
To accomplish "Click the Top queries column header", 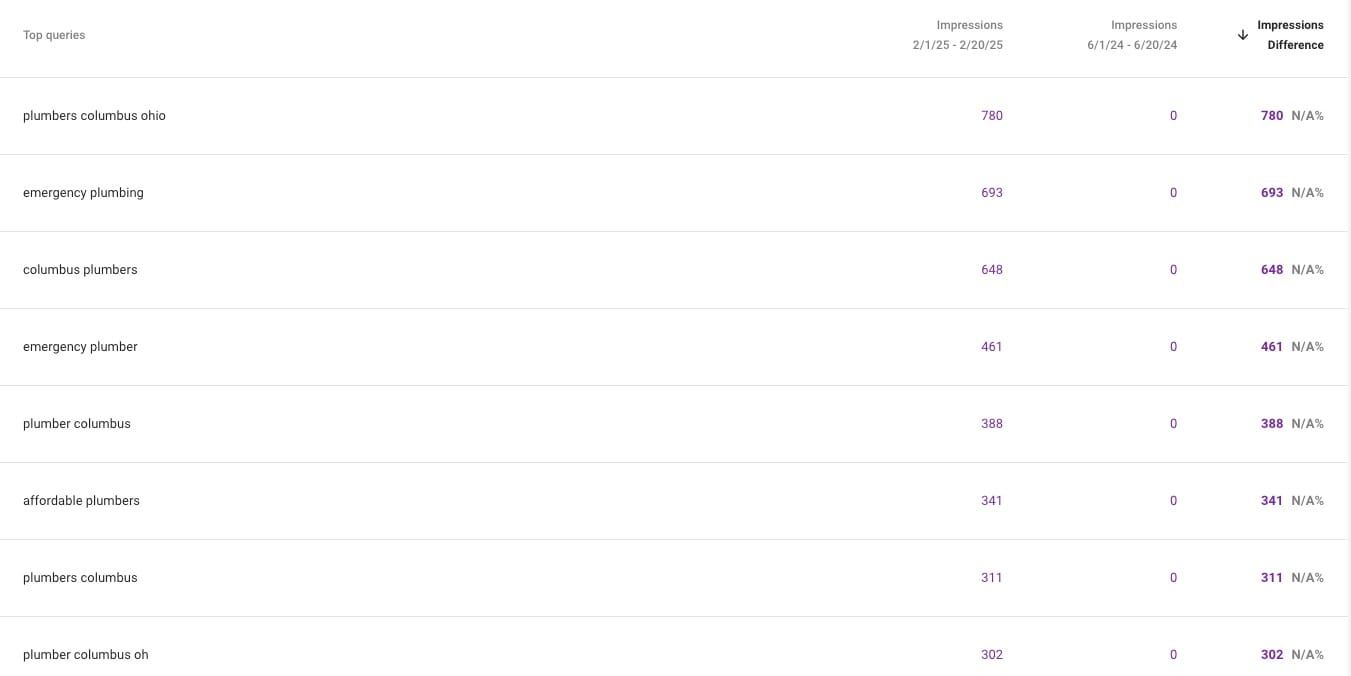I will click(54, 35).
